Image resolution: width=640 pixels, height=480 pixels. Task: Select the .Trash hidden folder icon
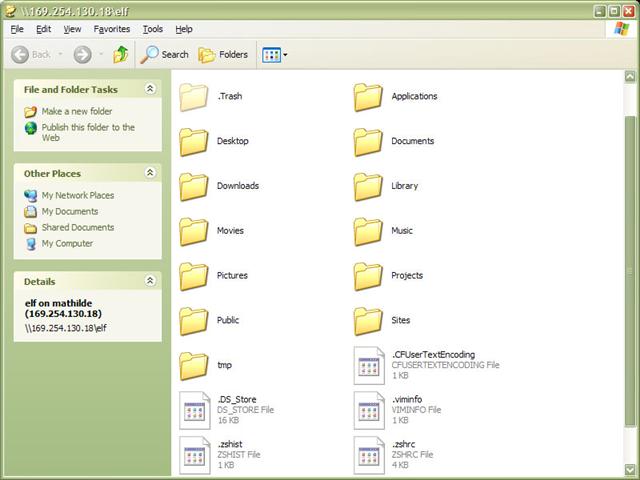pos(194,97)
